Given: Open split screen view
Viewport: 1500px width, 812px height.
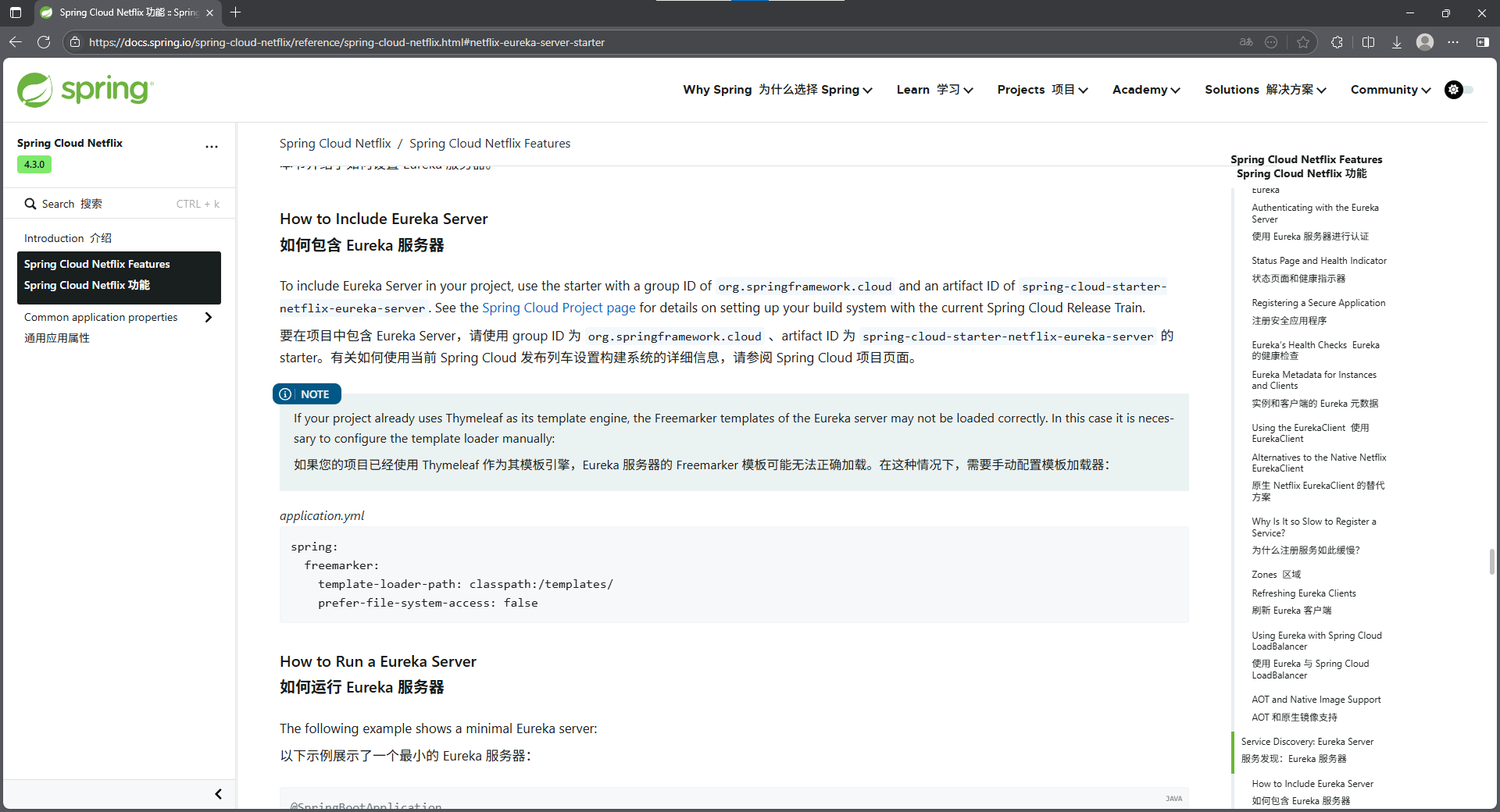Looking at the screenshot, I should click(x=1368, y=42).
